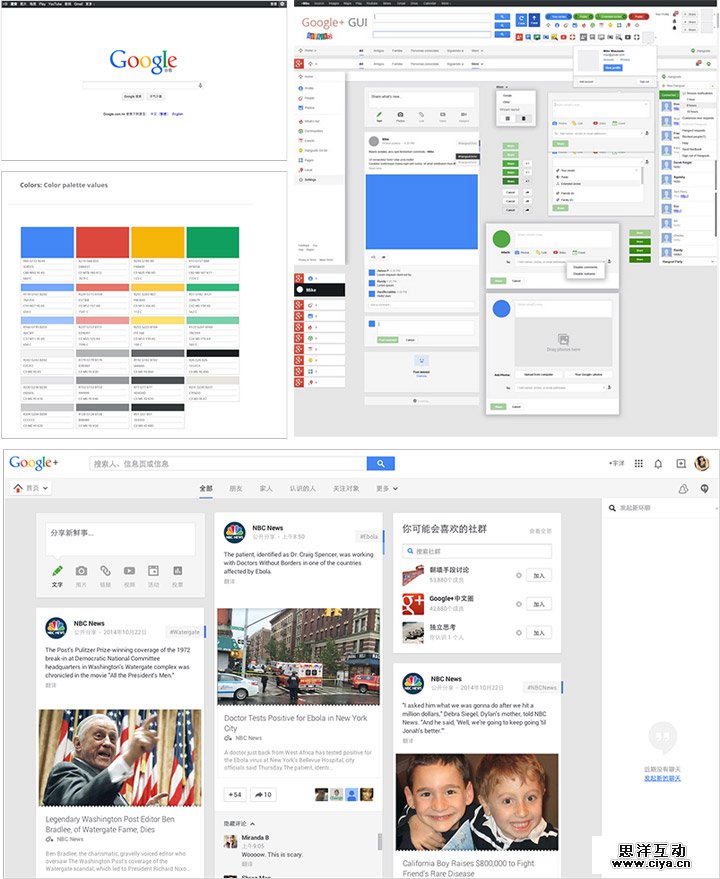Click the blue upload arrow button in GUI kit
The image size is (720, 879).
[534, 20]
